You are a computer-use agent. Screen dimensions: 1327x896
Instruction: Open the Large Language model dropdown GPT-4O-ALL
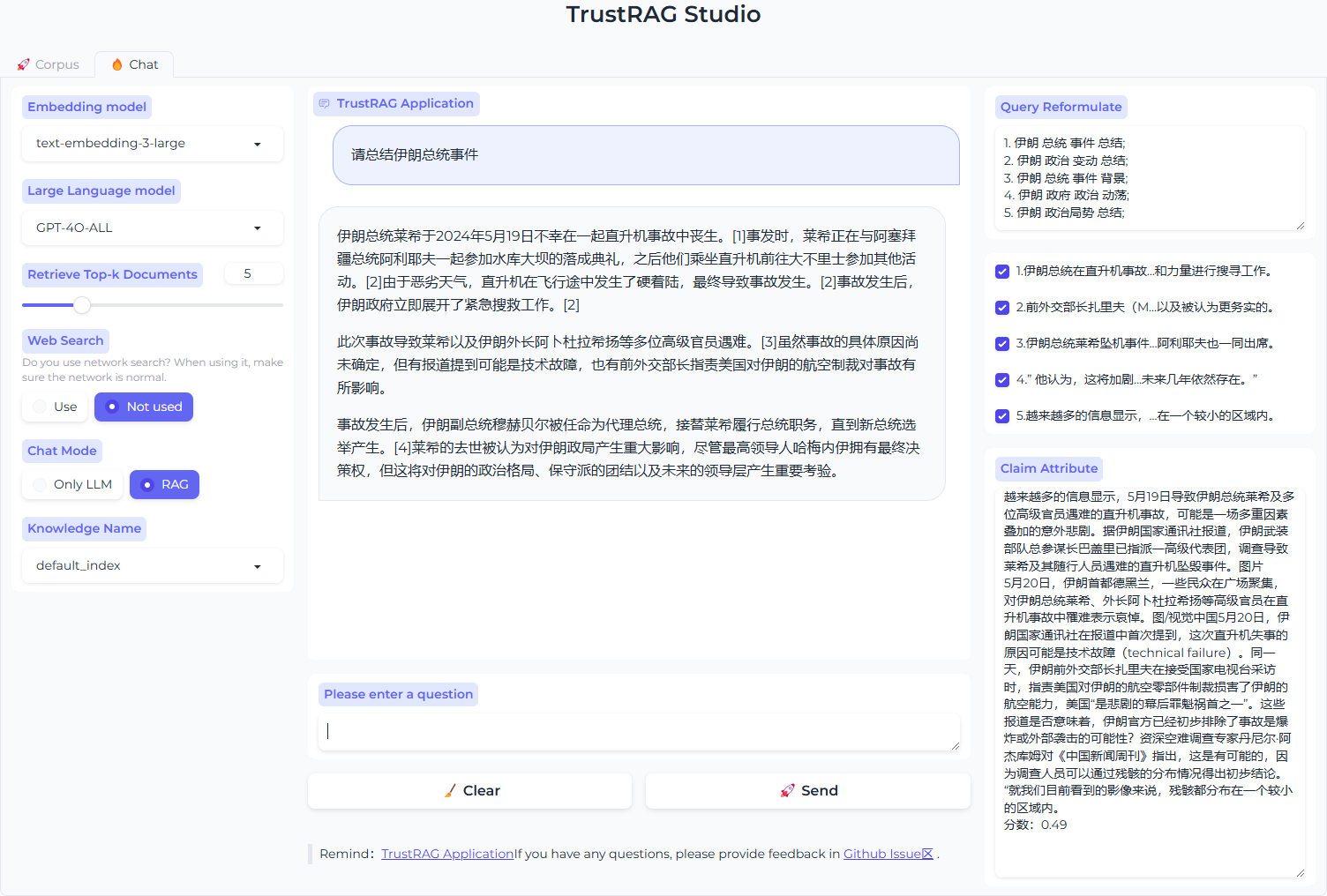click(x=153, y=228)
